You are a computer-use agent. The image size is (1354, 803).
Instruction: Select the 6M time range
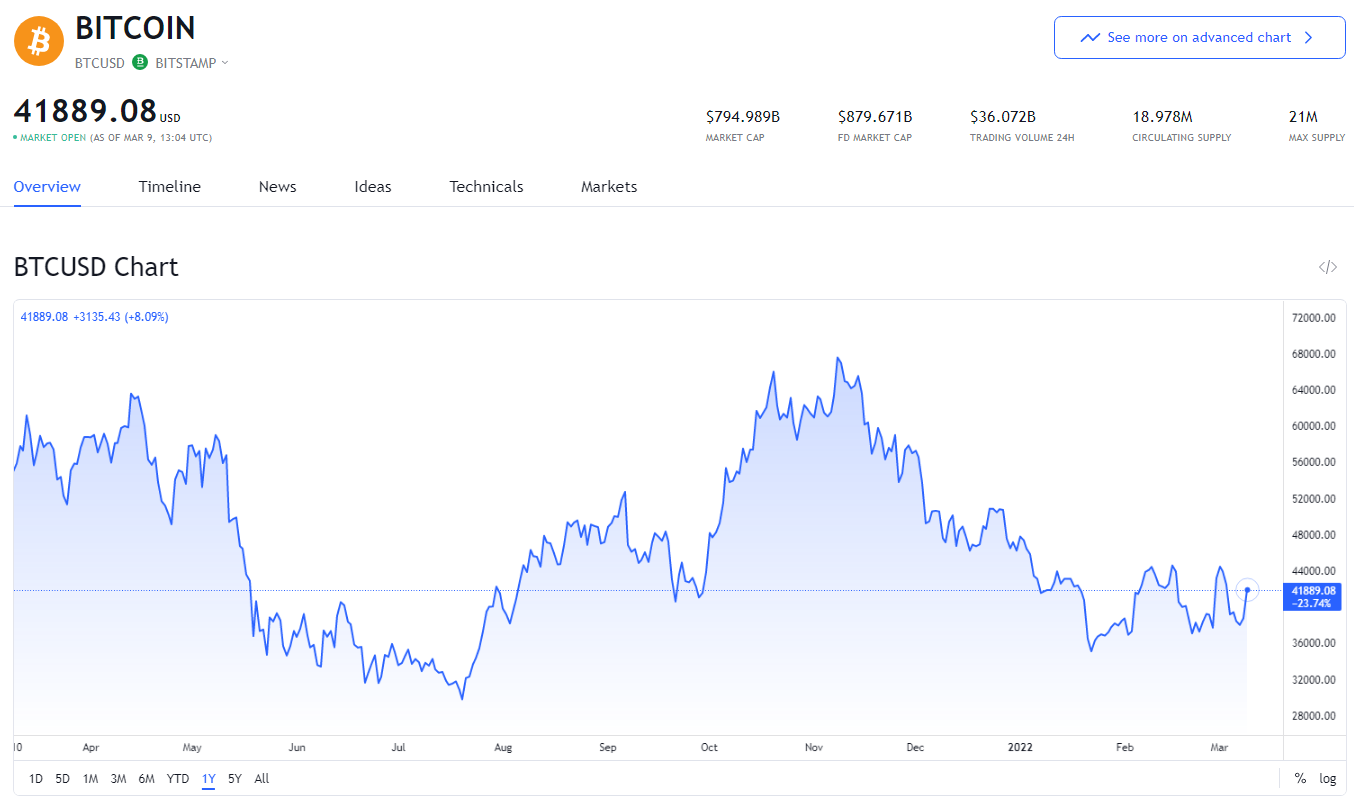(146, 779)
